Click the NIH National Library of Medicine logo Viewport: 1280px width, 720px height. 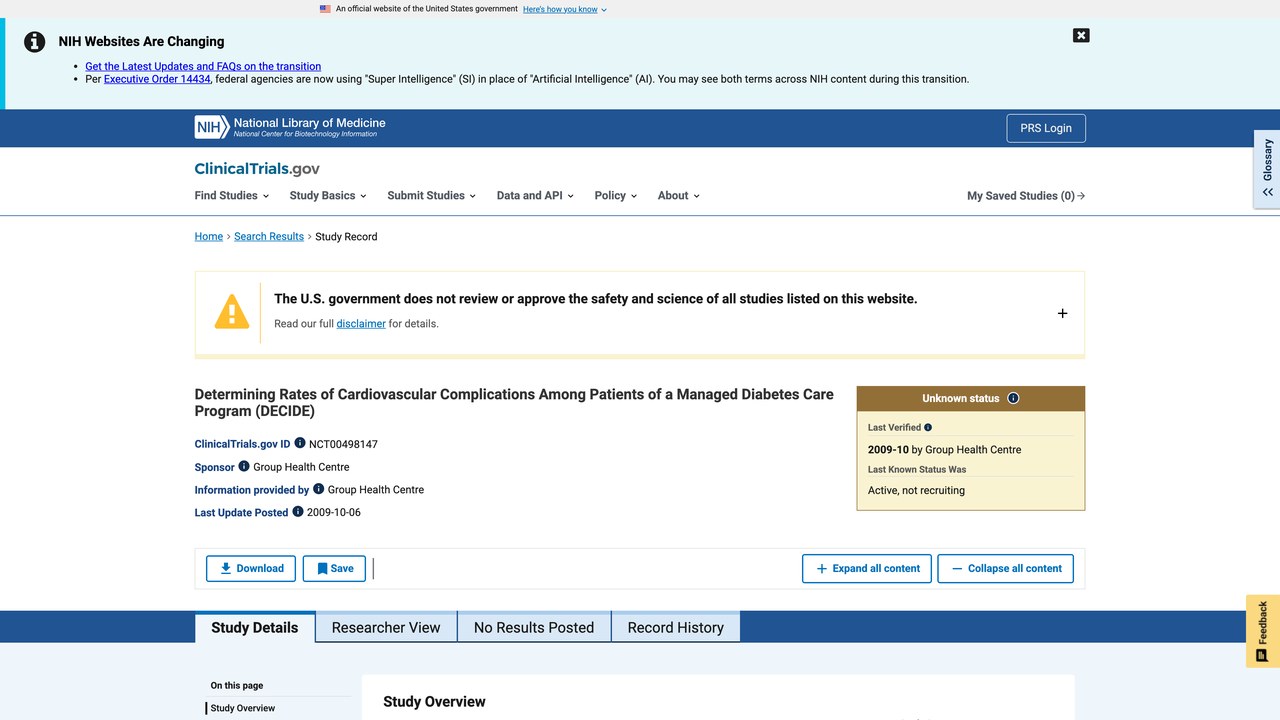click(x=290, y=127)
